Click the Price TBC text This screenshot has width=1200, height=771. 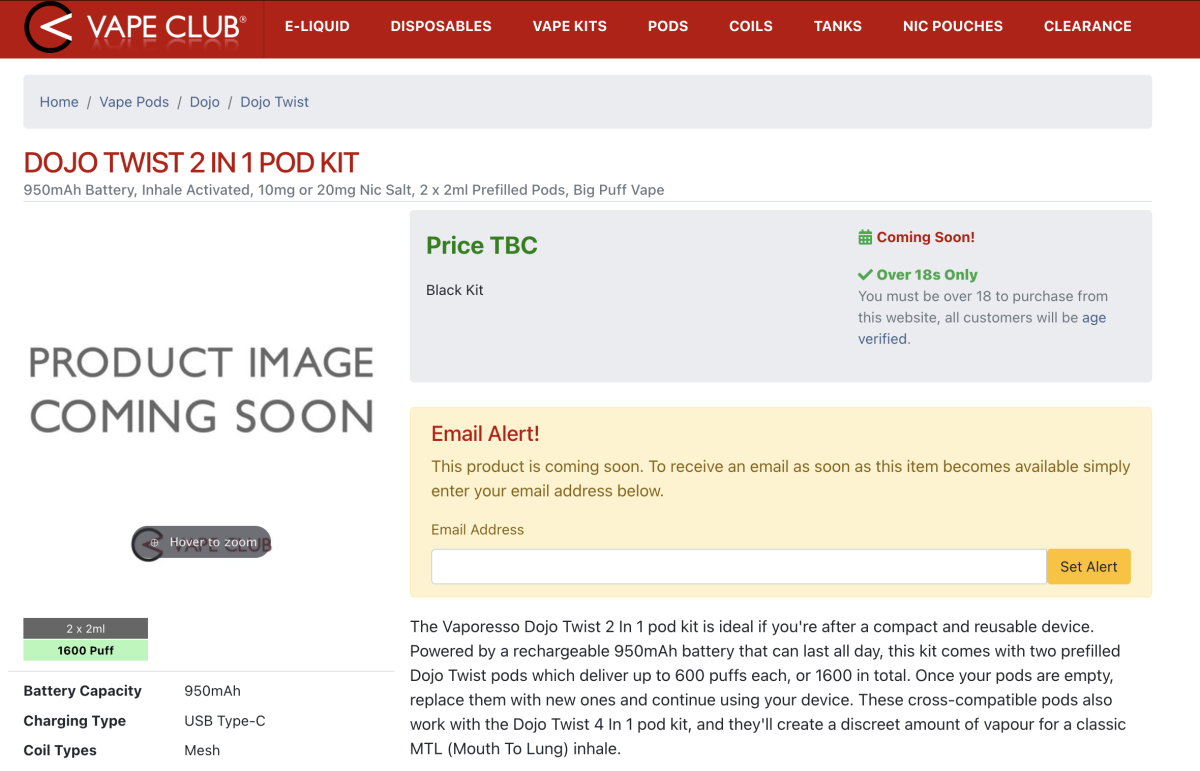coord(482,245)
